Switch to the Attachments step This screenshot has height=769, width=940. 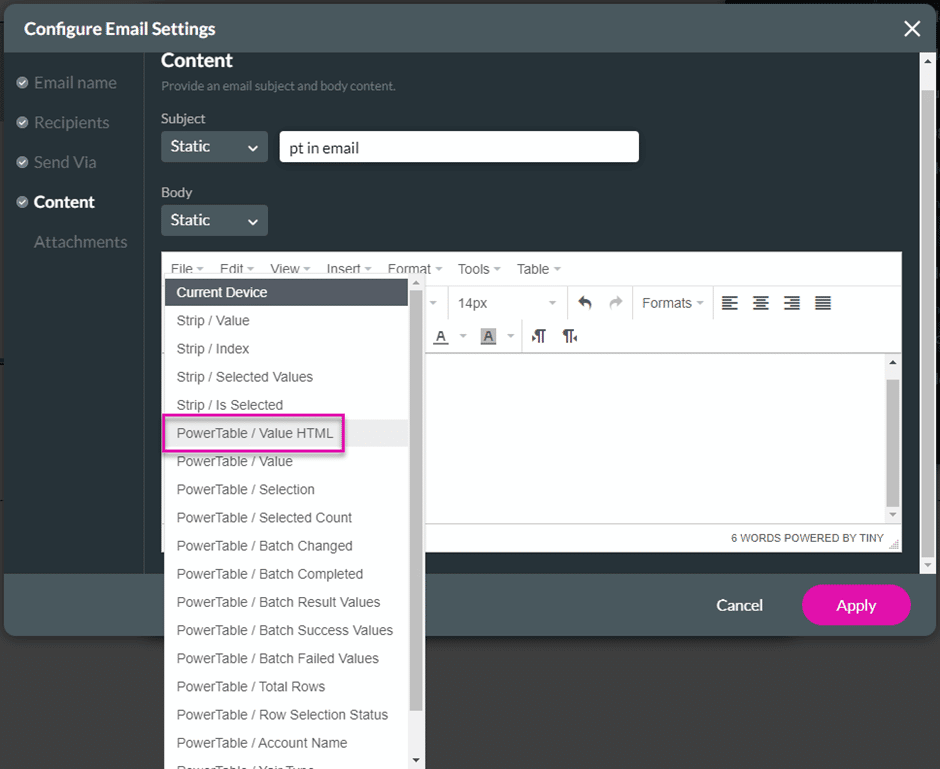pos(80,241)
